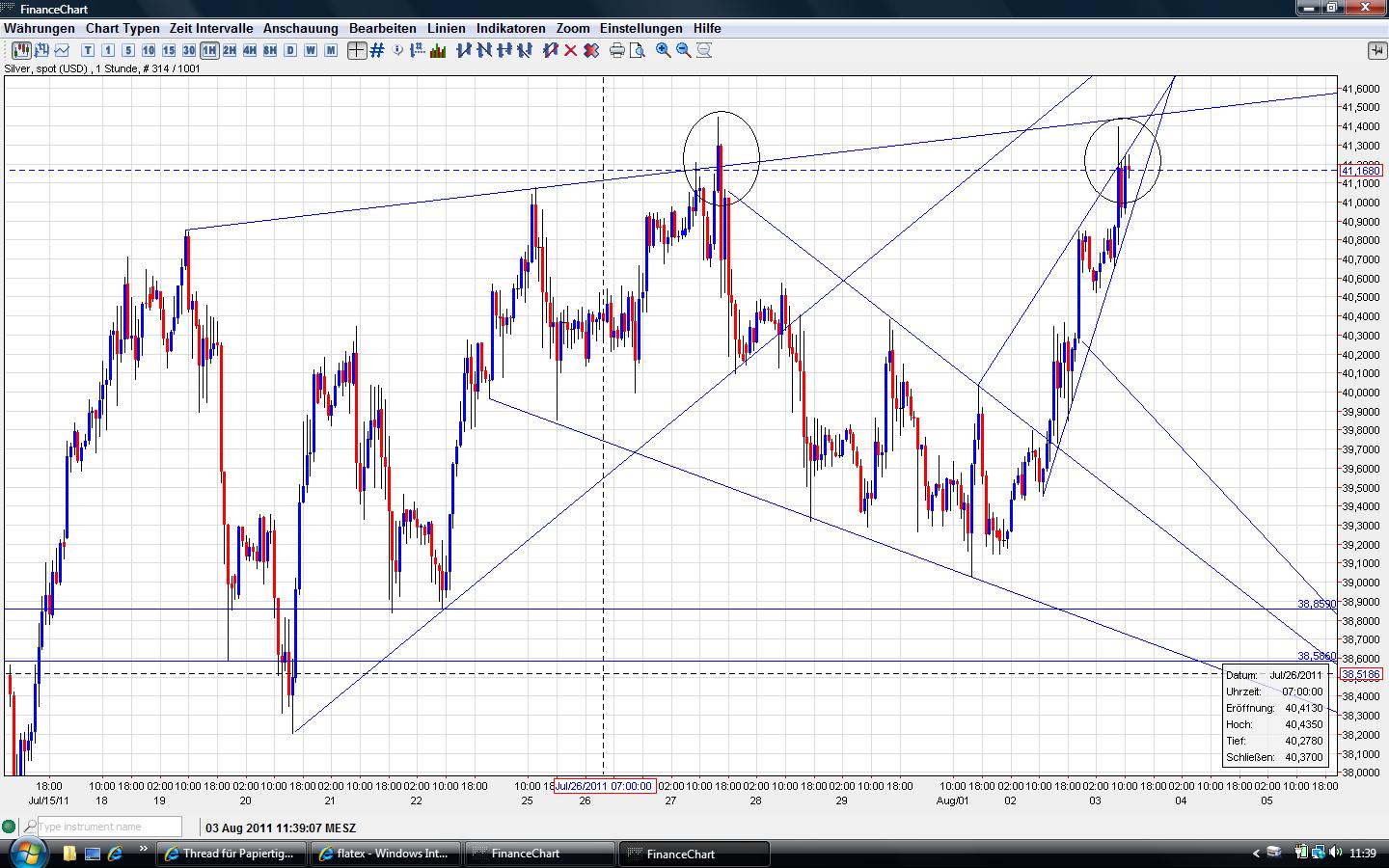The height and width of the screenshot is (868, 1389).
Task: Toggle the chart grid lines (# icon)
Action: (377, 50)
